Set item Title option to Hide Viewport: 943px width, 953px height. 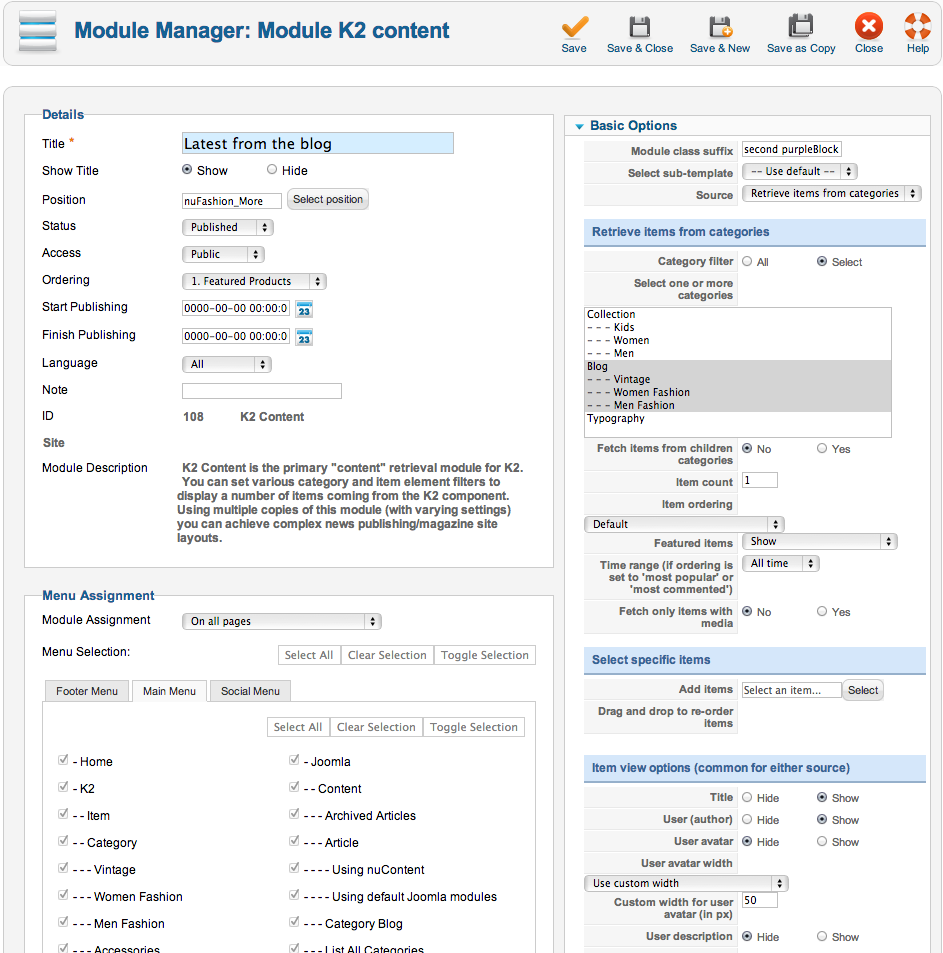click(747, 797)
